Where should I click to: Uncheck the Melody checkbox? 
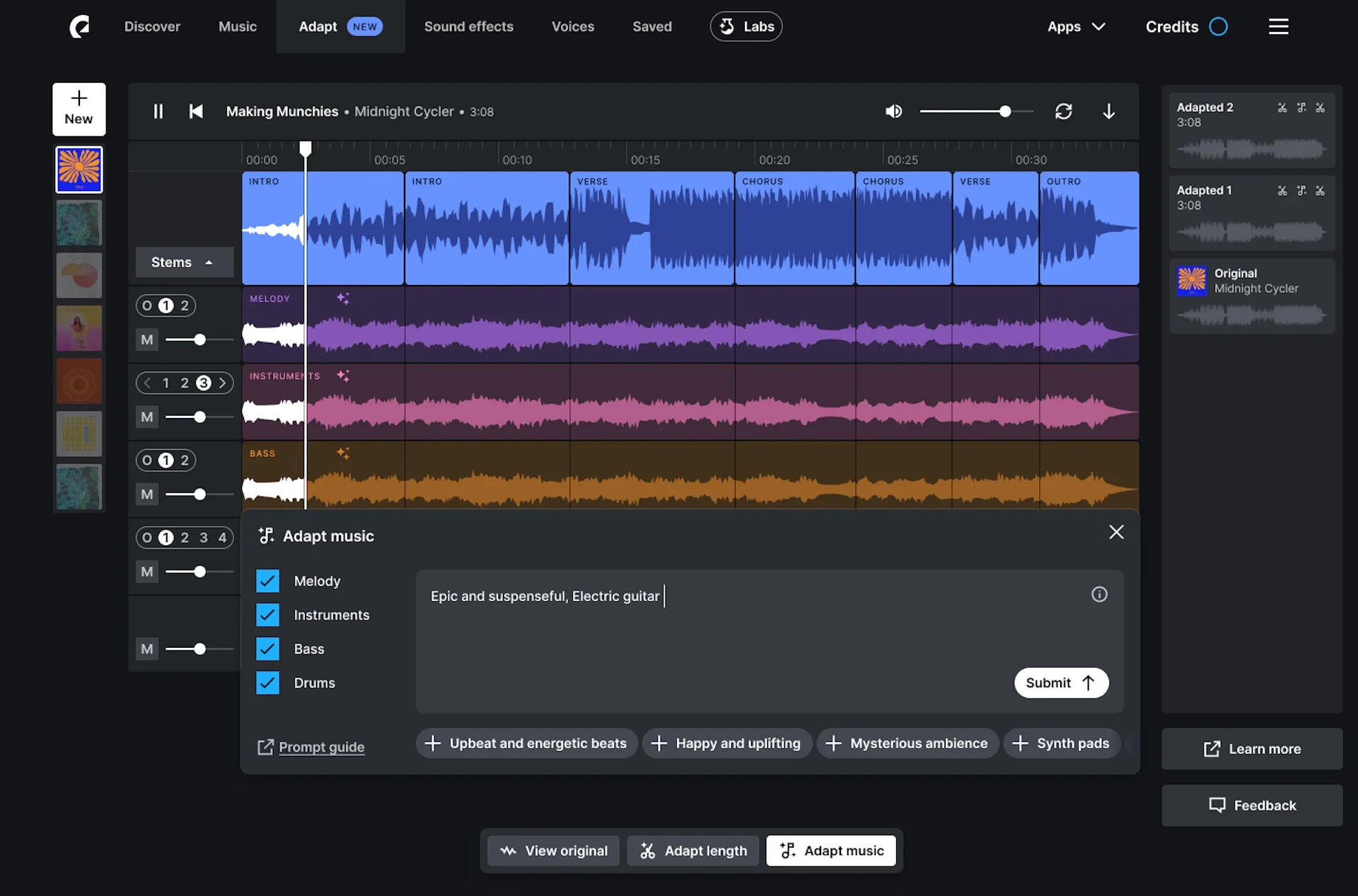[x=267, y=581]
